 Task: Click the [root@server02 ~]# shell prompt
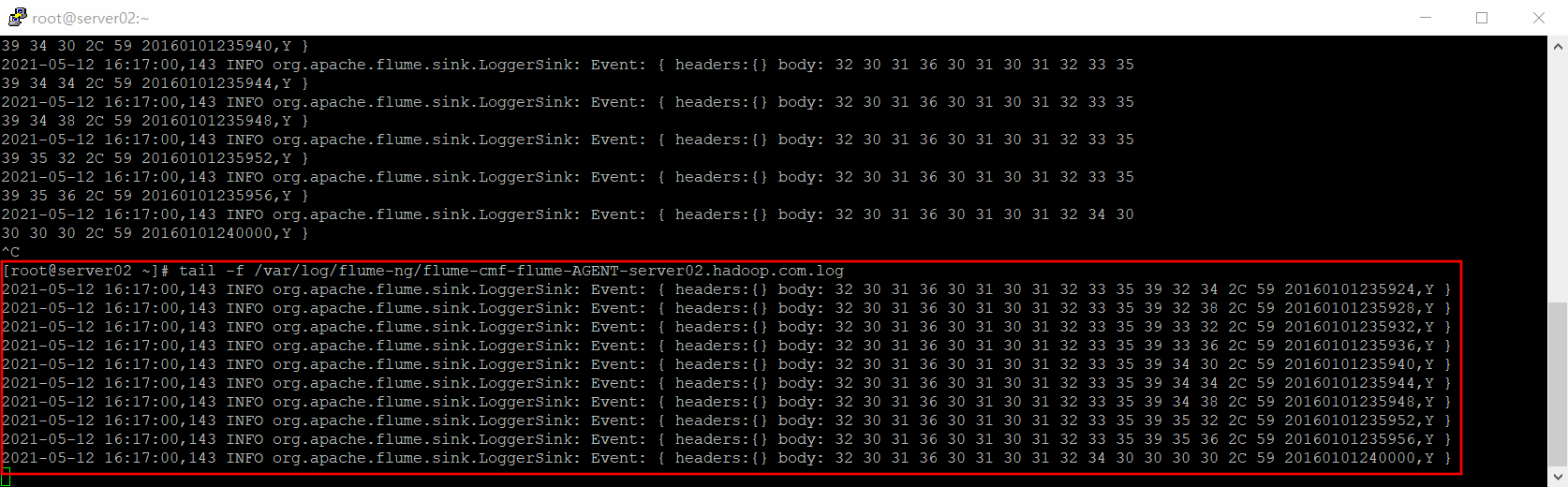click(x=85, y=271)
